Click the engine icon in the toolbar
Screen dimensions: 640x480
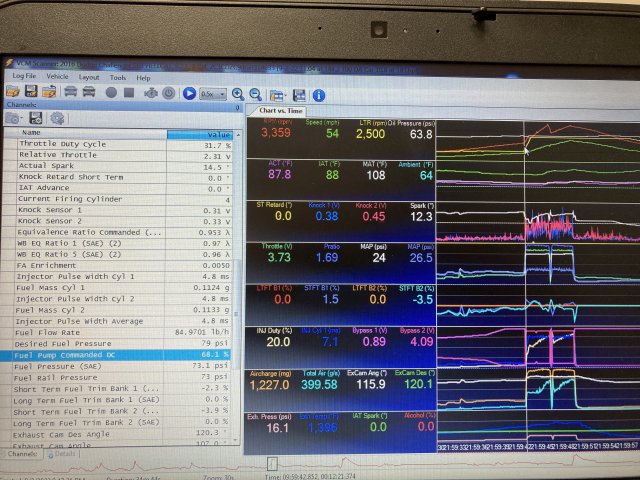click(x=149, y=92)
